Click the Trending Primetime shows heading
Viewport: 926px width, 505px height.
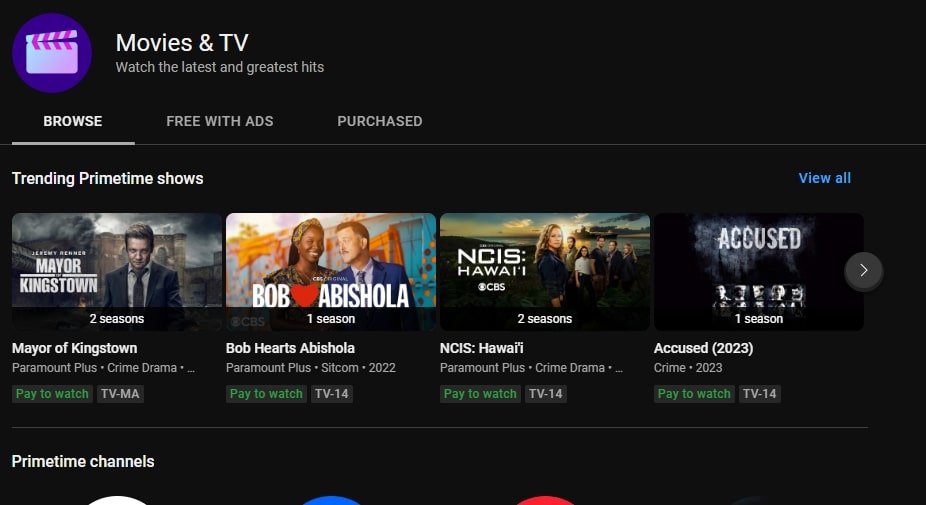pyautogui.click(x=107, y=178)
